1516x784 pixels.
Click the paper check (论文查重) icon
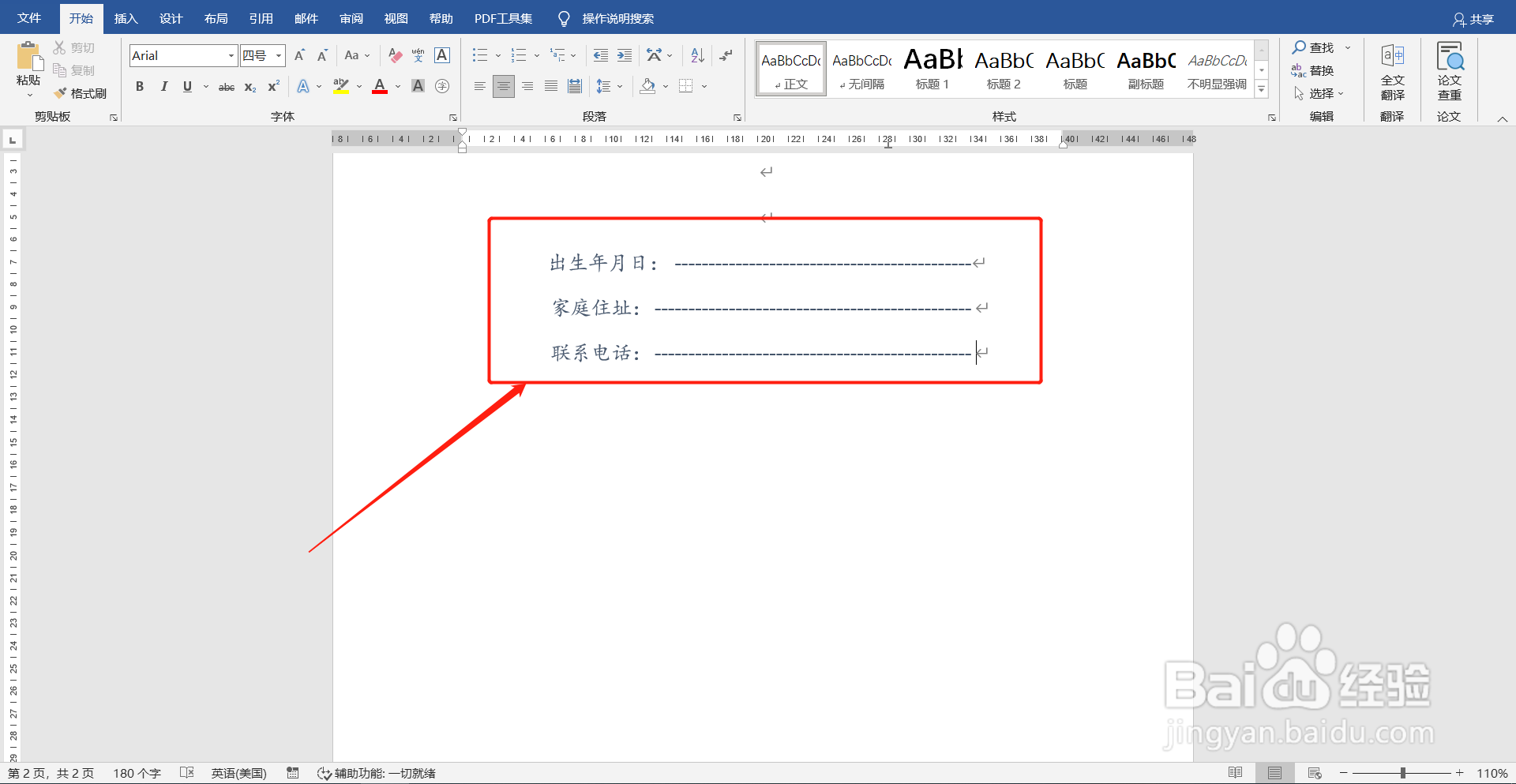(1450, 56)
